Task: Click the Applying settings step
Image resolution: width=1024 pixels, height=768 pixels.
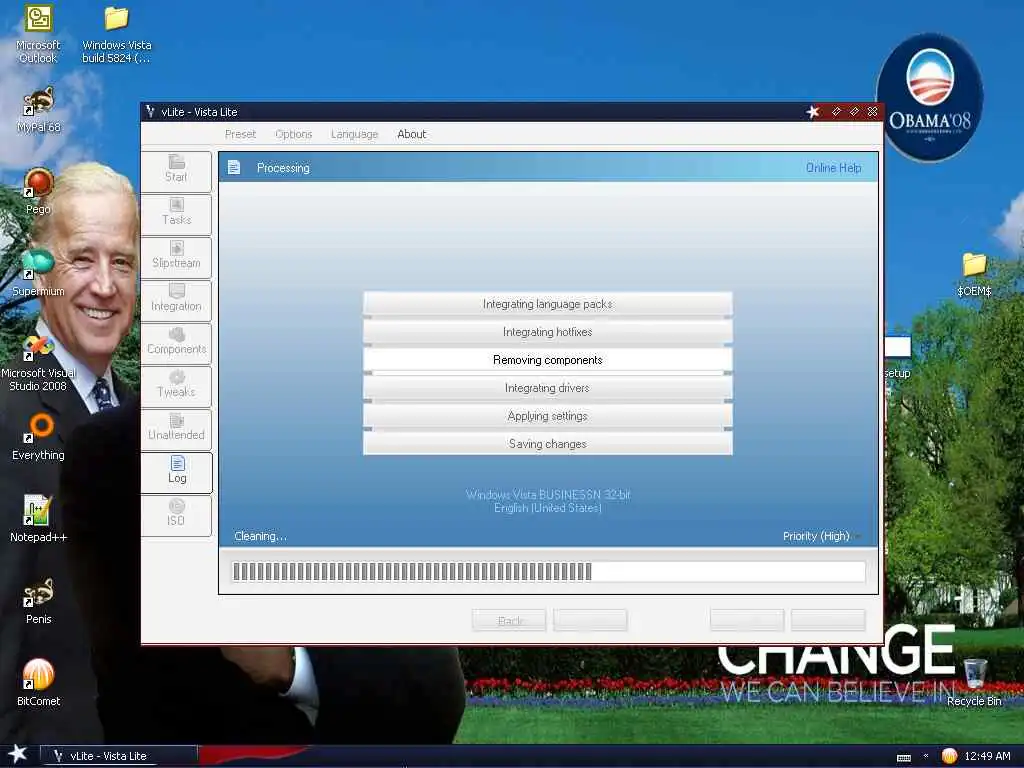Action: point(547,416)
